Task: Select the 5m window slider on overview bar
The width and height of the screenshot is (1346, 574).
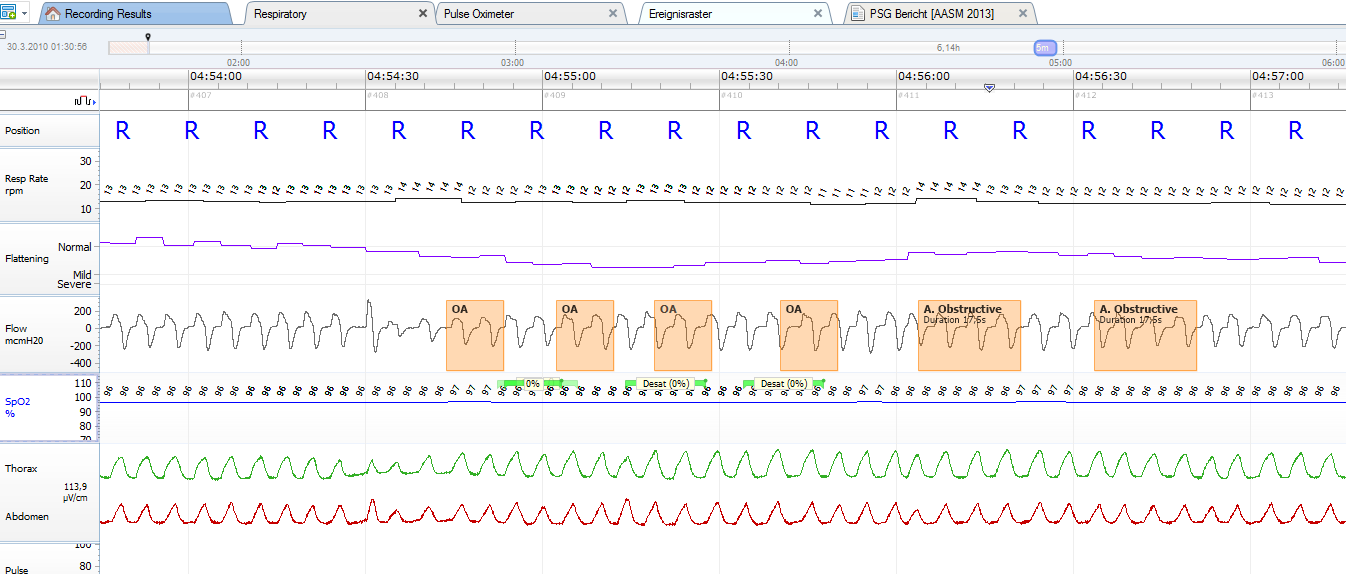Action: coord(1045,47)
